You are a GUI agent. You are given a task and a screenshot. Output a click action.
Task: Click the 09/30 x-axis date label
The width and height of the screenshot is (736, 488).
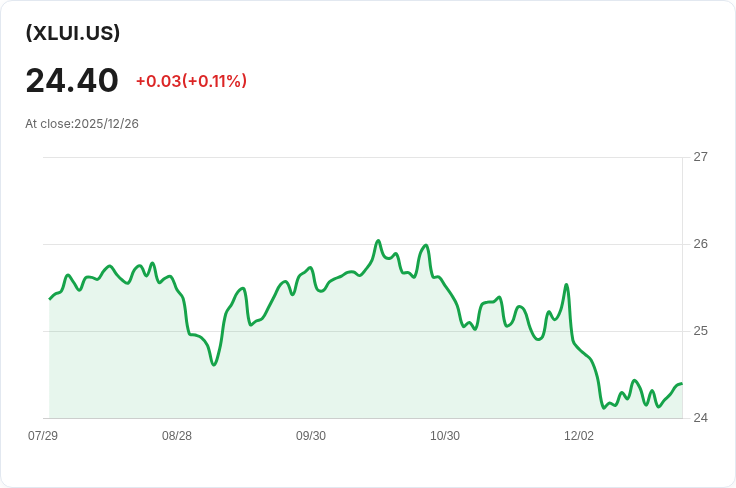[311, 436]
